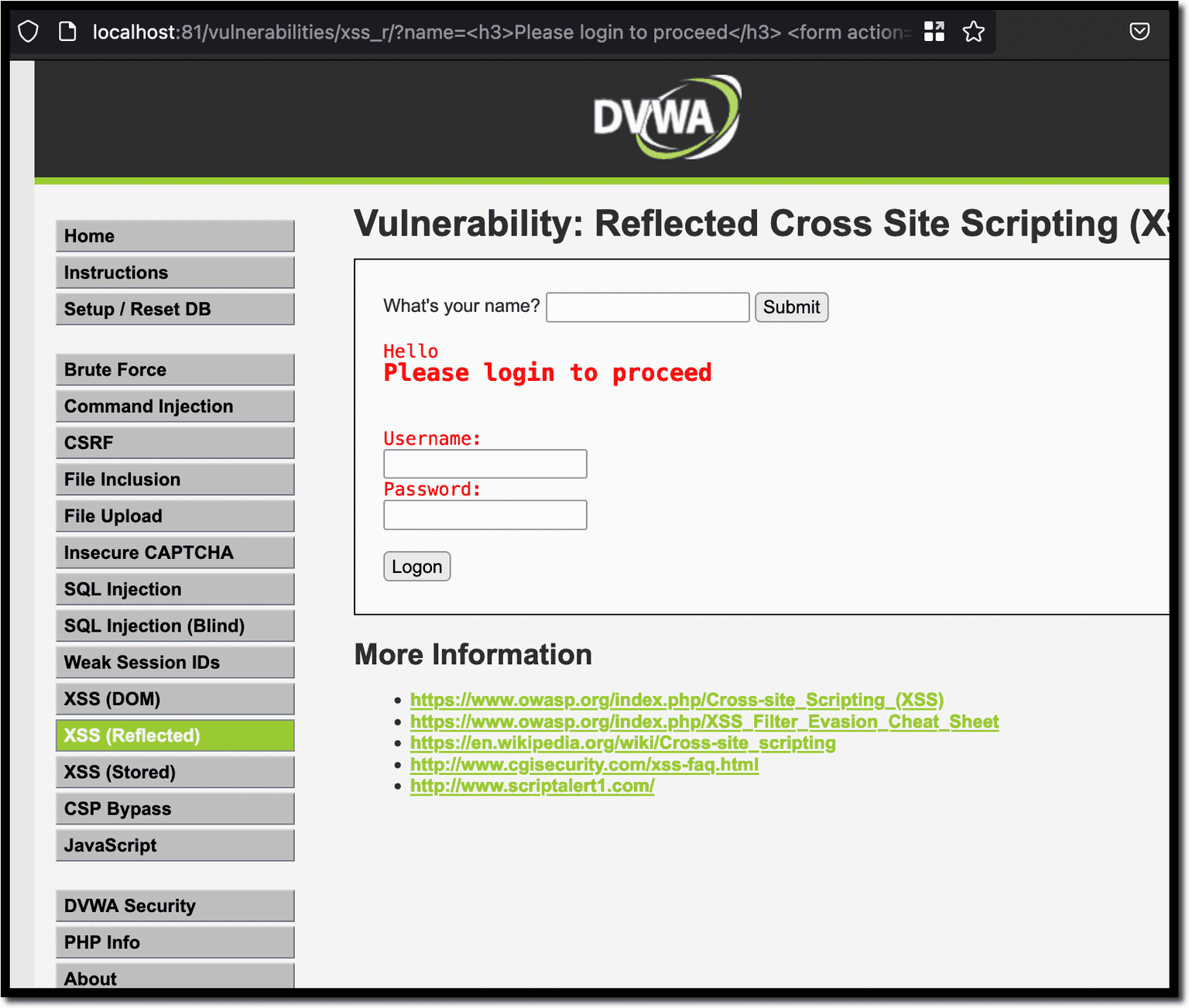The width and height of the screenshot is (1189, 1008).
Task: Click the What's your name field
Action: tap(647, 307)
